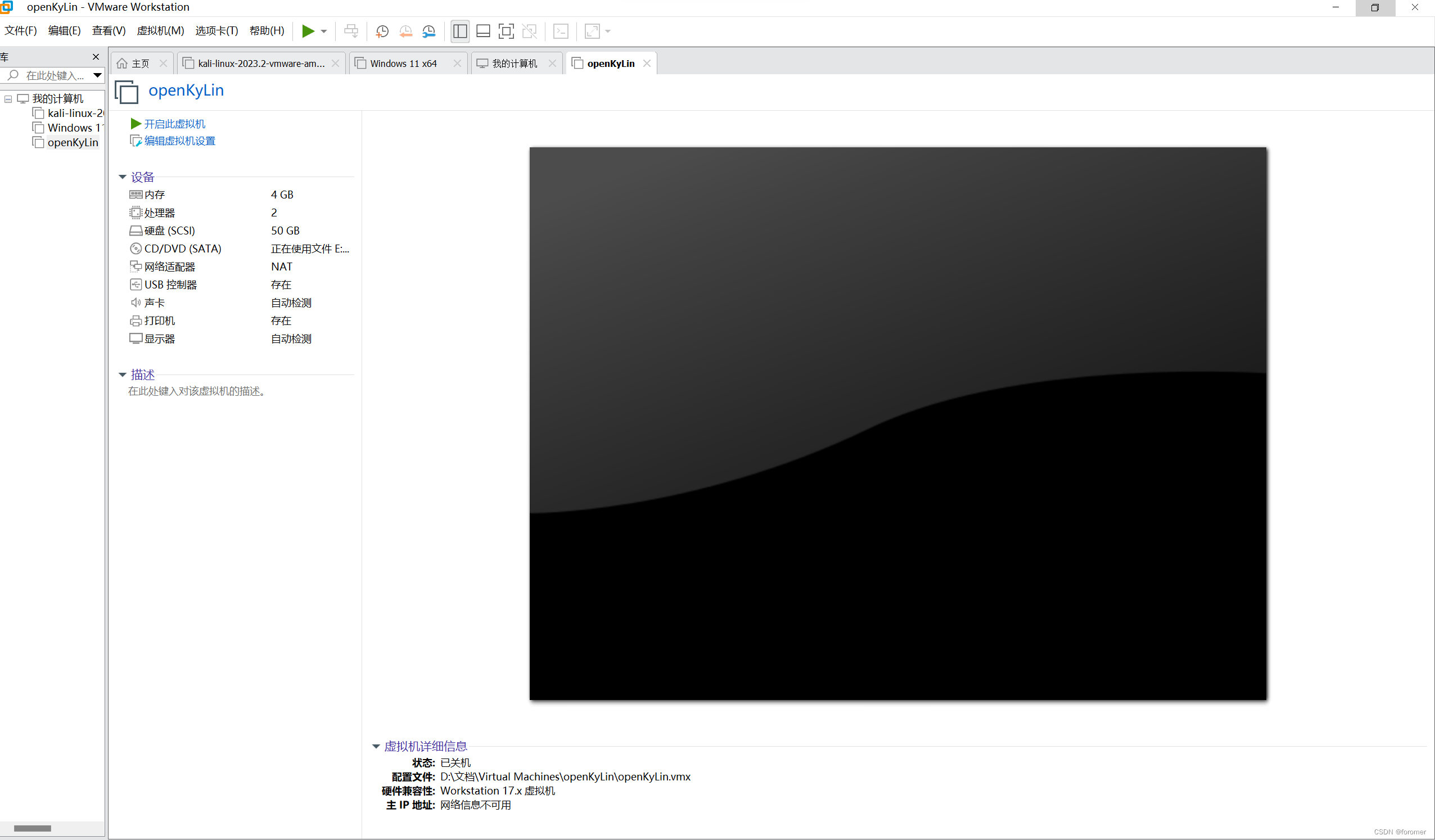Click the free stretch display mode icon
1435x840 pixels.
(x=592, y=31)
